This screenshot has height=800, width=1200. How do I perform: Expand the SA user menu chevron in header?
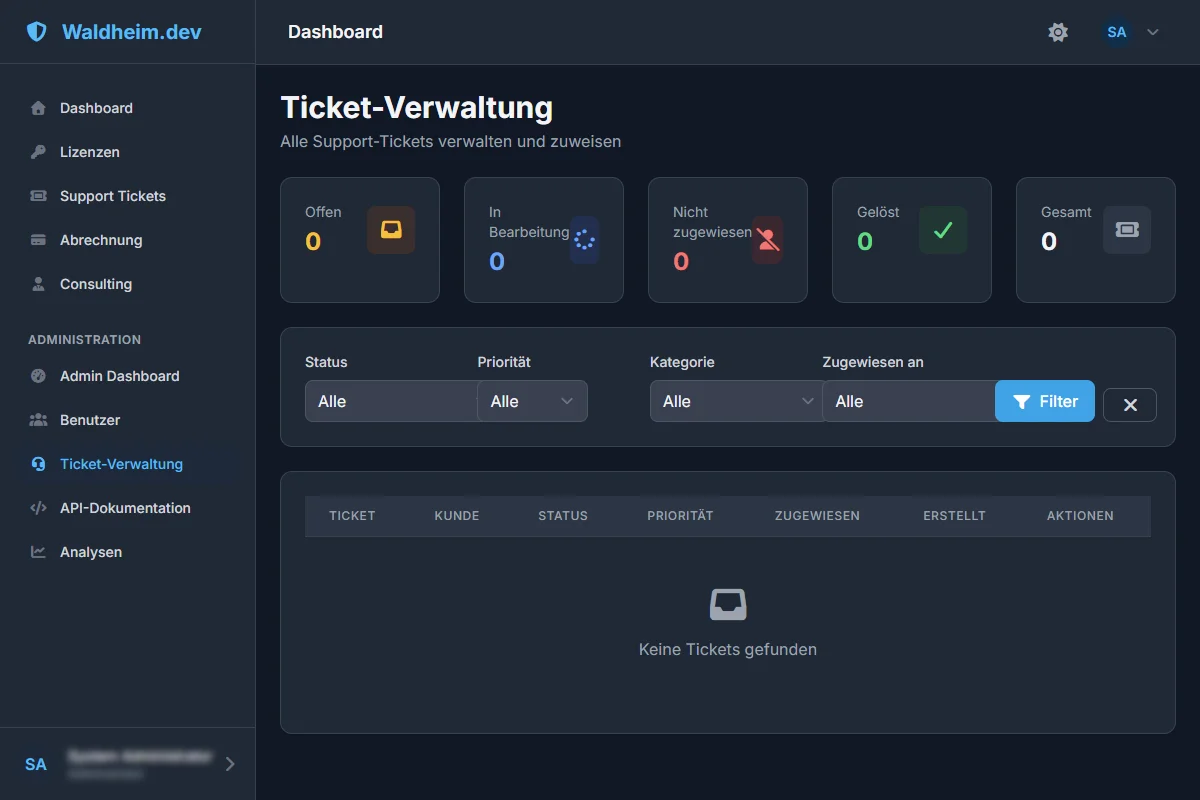point(1153,32)
